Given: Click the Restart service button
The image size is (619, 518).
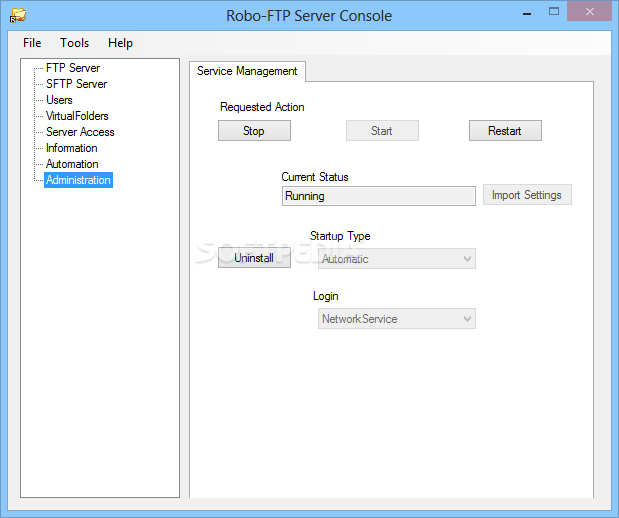Looking at the screenshot, I should (505, 131).
